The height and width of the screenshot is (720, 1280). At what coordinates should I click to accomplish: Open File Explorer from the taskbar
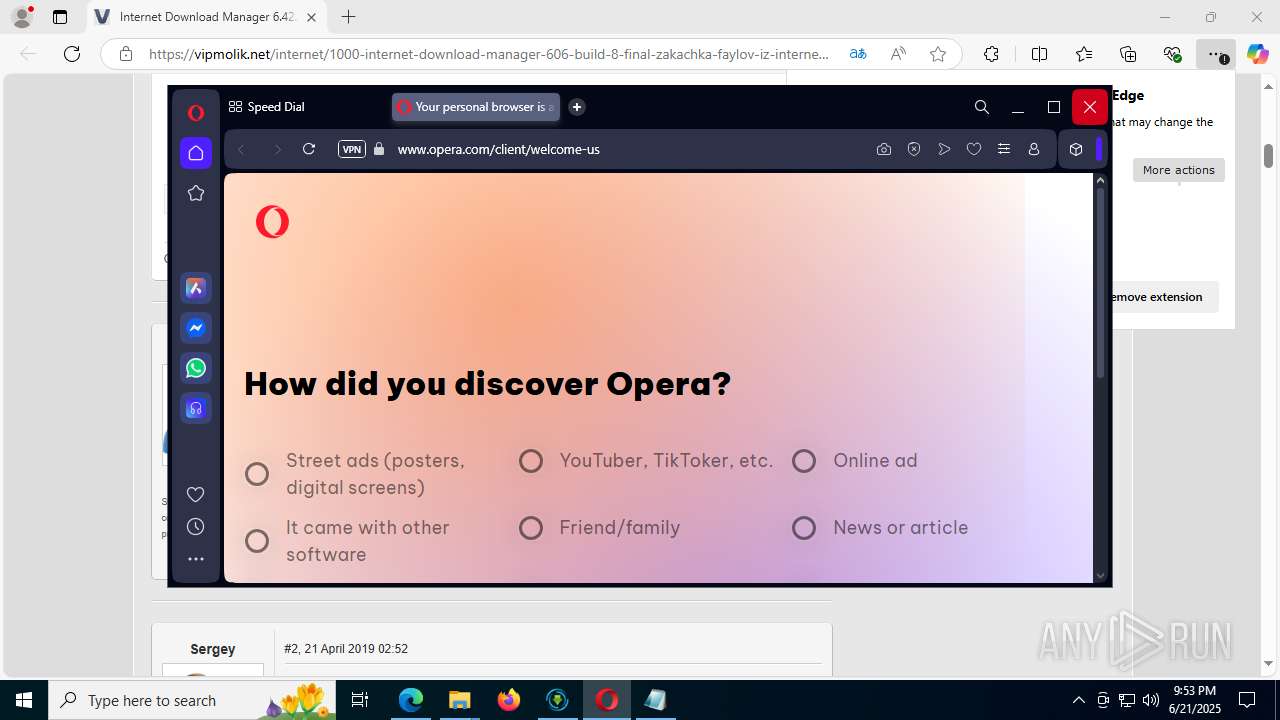point(459,700)
